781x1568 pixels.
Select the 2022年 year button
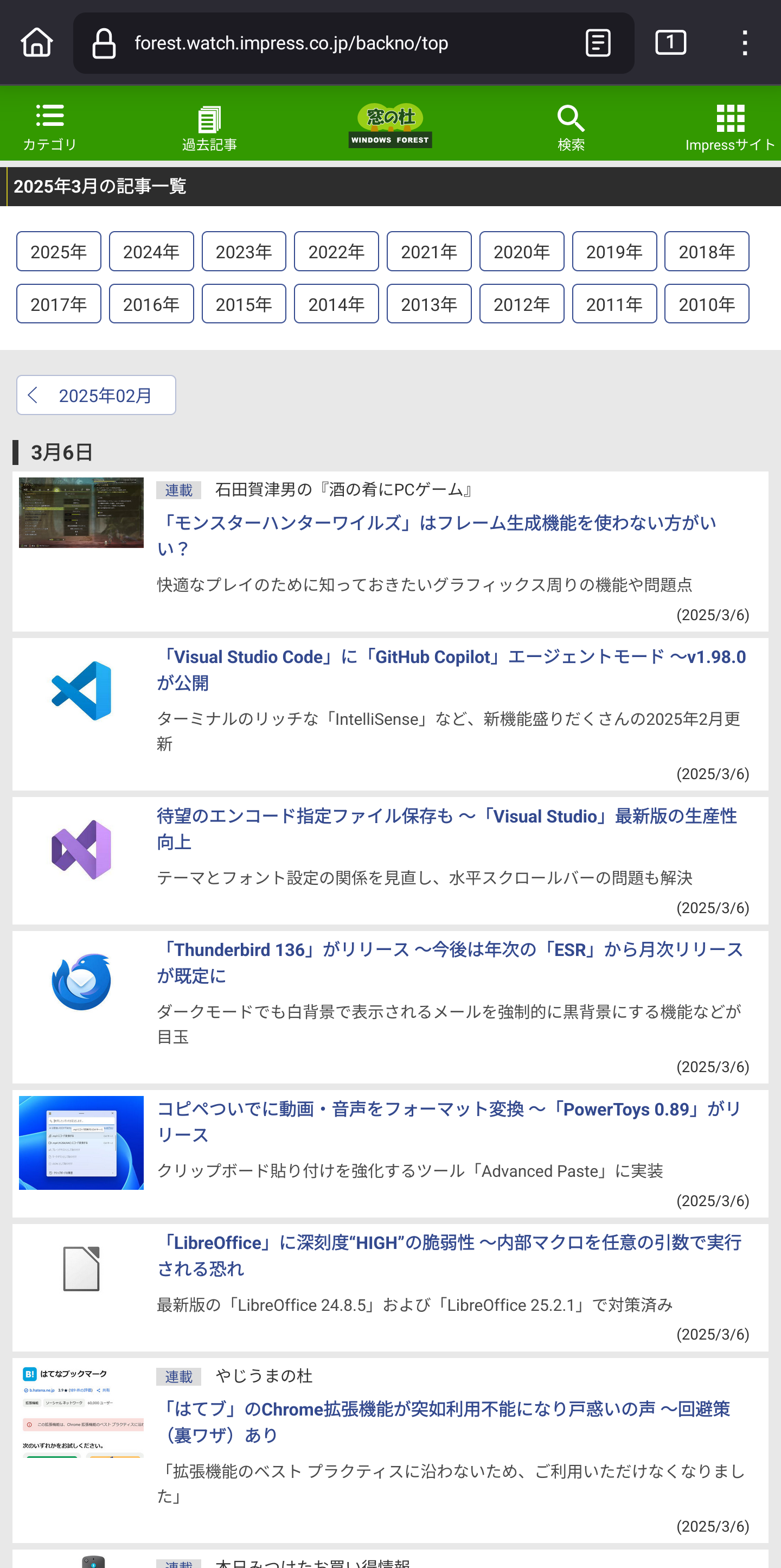(336, 251)
